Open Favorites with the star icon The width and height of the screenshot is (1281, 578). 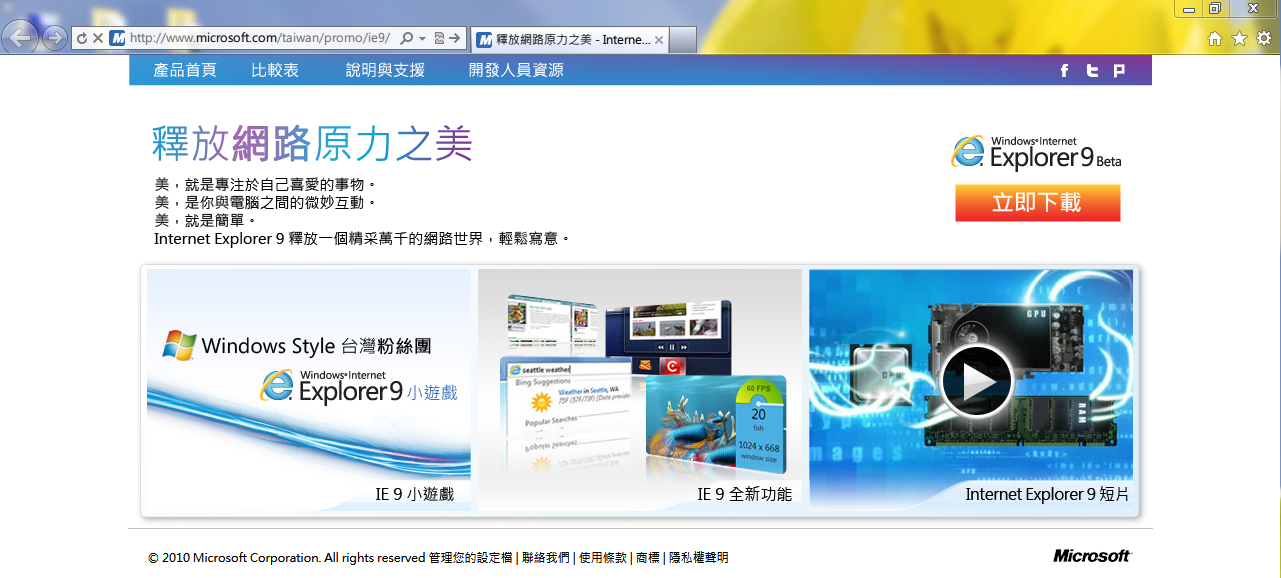coord(1239,38)
